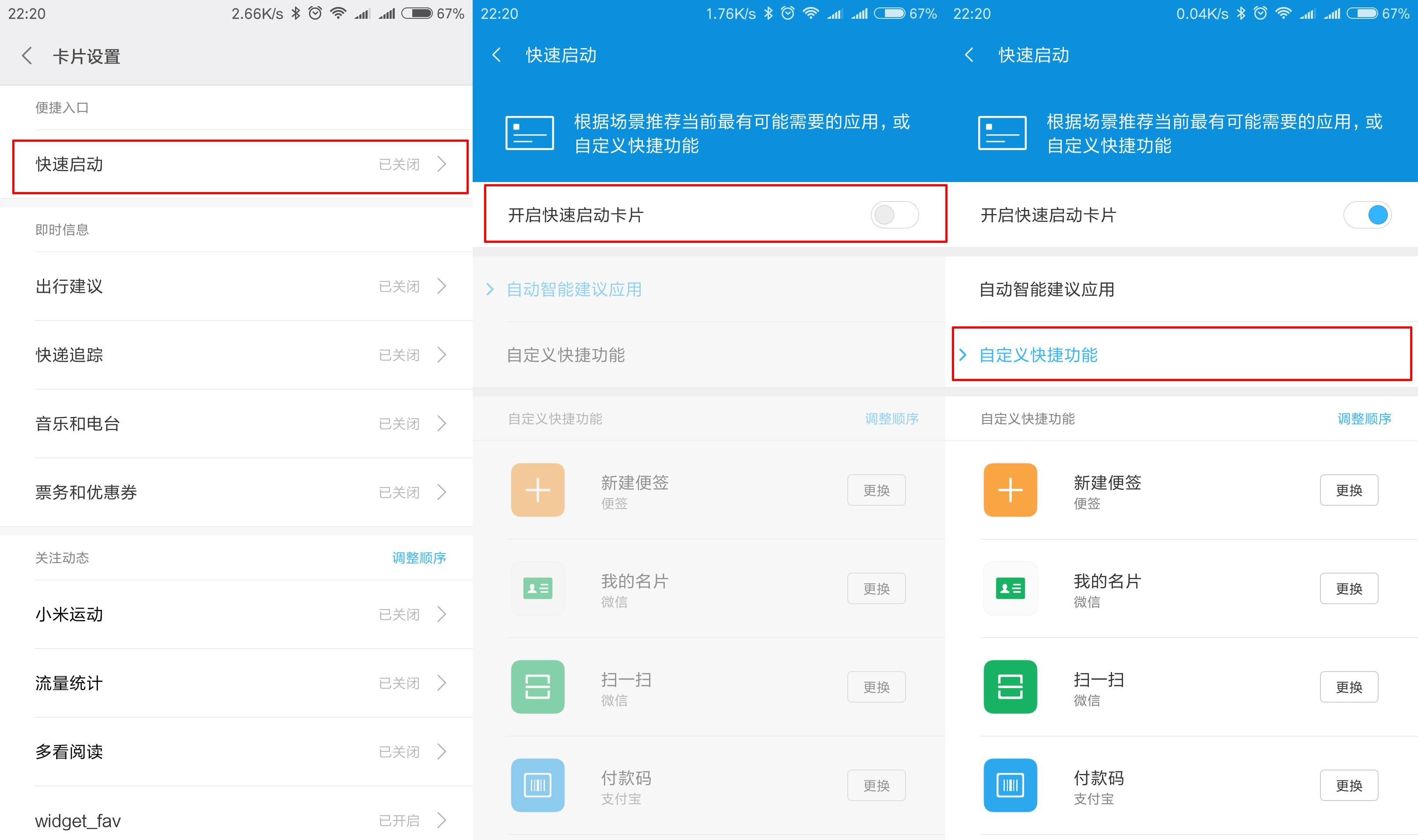Tap the 我的名片 WeChat card icon in the enabled panel
The width and height of the screenshot is (1418, 840).
tap(1010, 588)
